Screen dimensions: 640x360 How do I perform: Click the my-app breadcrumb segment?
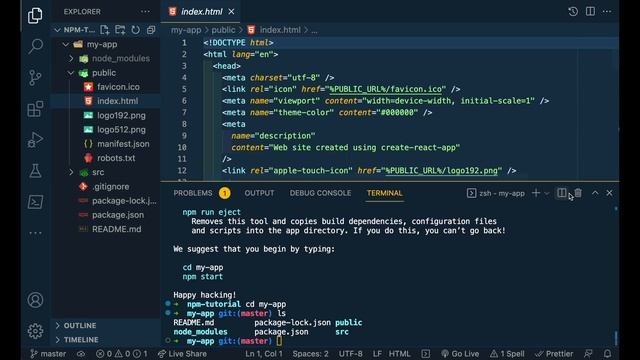coord(186,30)
